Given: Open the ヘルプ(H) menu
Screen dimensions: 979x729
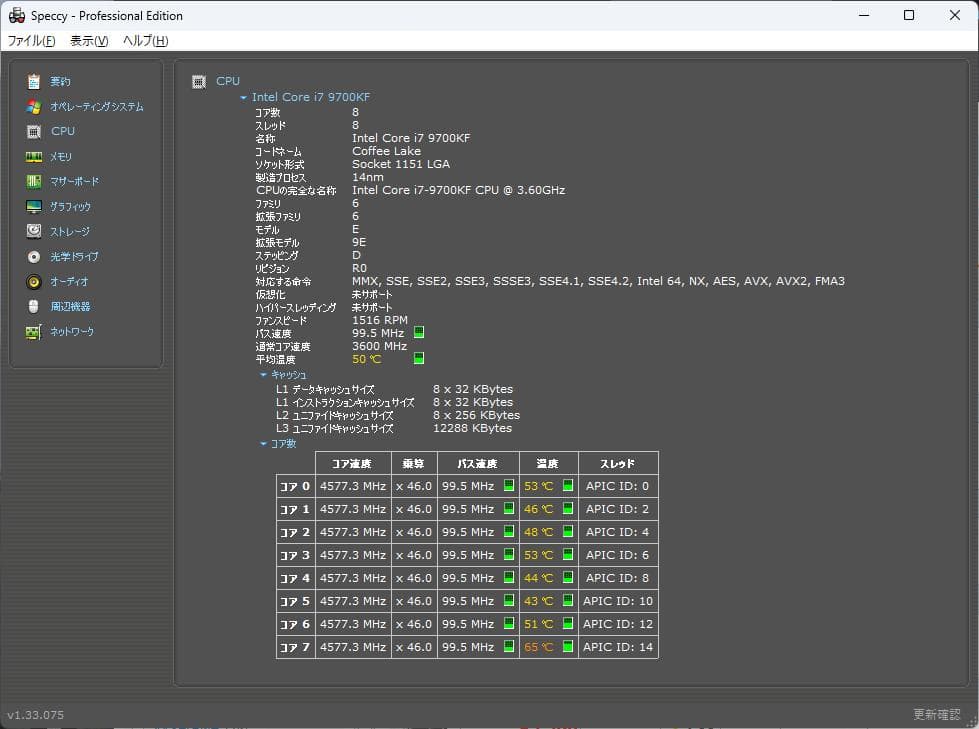Looking at the screenshot, I should pos(145,41).
